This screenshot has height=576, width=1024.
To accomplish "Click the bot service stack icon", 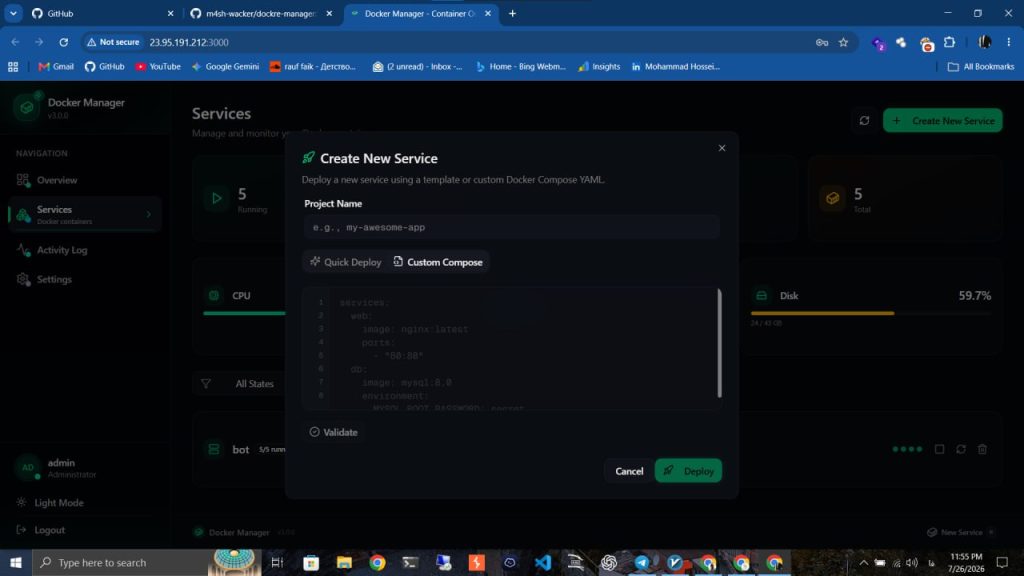I will [214, 449].
